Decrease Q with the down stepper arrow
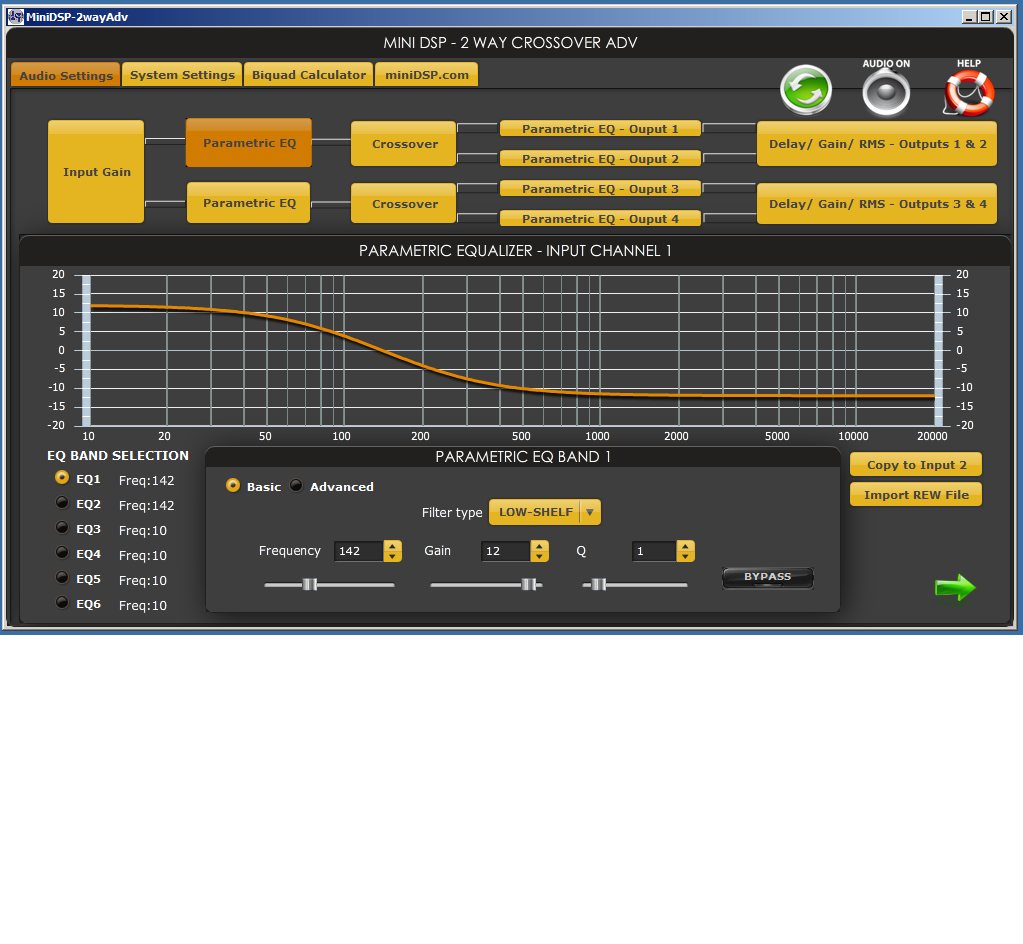The width and height of the screenshot is (1023, 944). point(685,556)
